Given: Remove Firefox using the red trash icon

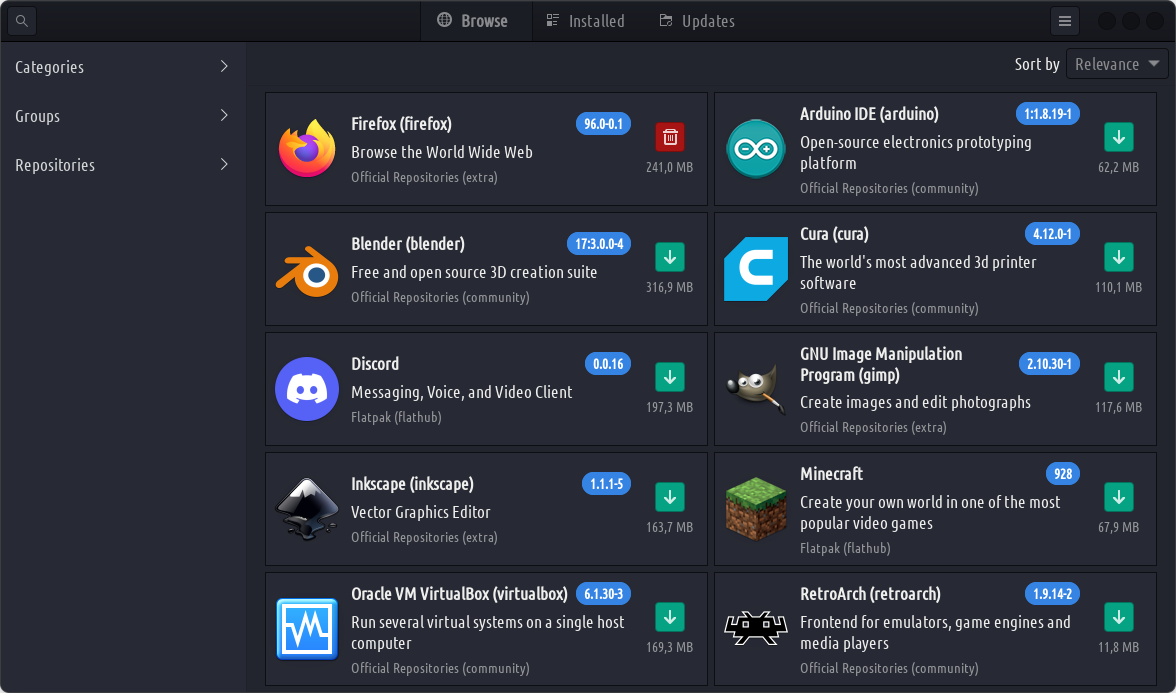Looking at the screenshot, I should tap(670, 137).
